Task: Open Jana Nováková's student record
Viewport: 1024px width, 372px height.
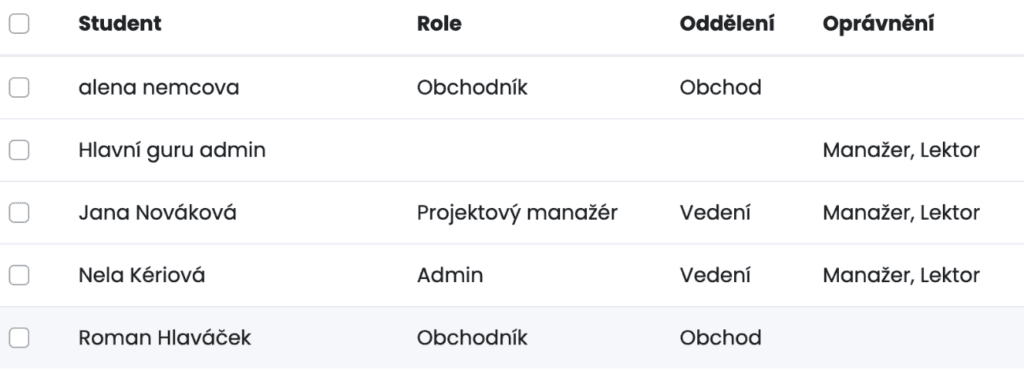Action: pyautogui.click(x=157, y=213)
